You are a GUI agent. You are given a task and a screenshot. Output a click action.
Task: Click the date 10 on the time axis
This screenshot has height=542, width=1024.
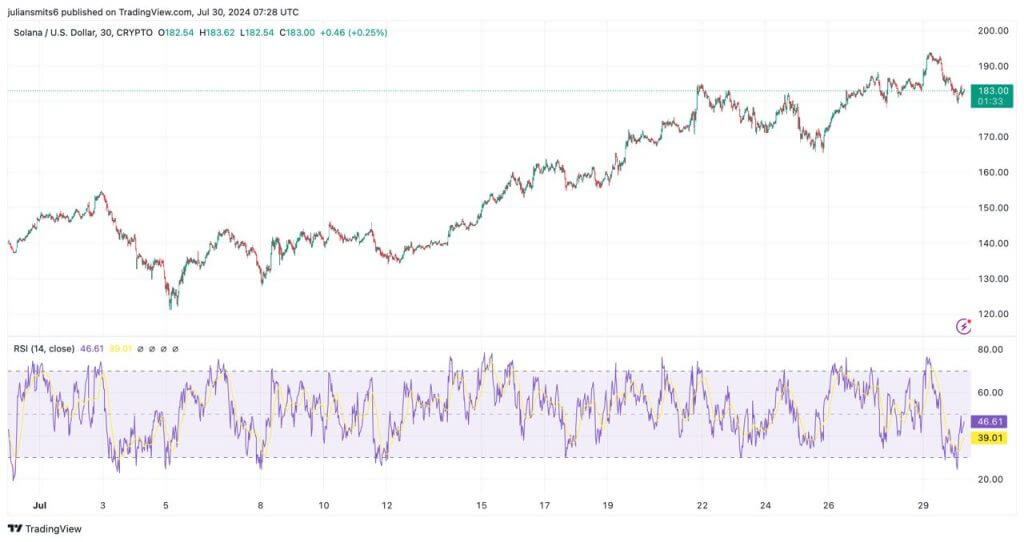coord(323,505)
